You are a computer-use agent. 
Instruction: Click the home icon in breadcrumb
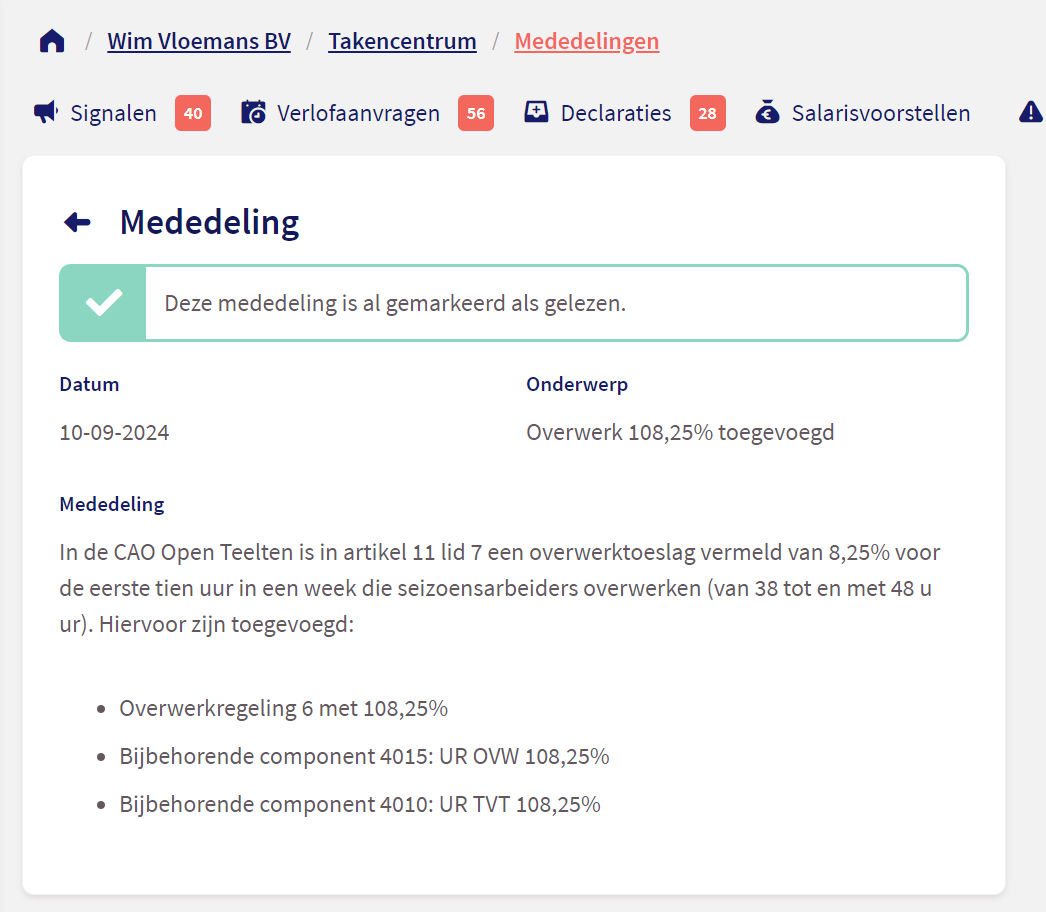click(x=52, y=42)
